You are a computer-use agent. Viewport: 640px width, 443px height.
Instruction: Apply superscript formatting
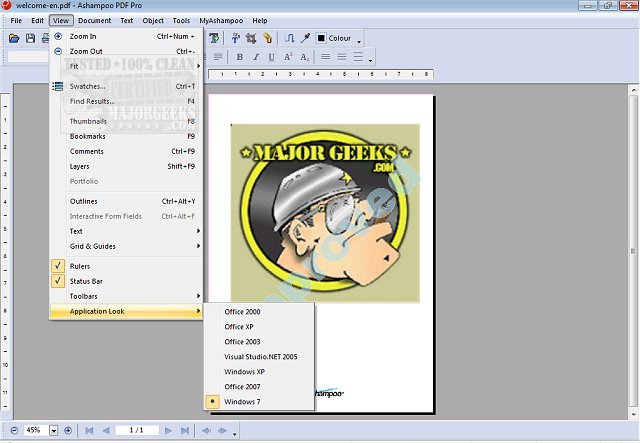pyautogui.click(x=288, y=57)
